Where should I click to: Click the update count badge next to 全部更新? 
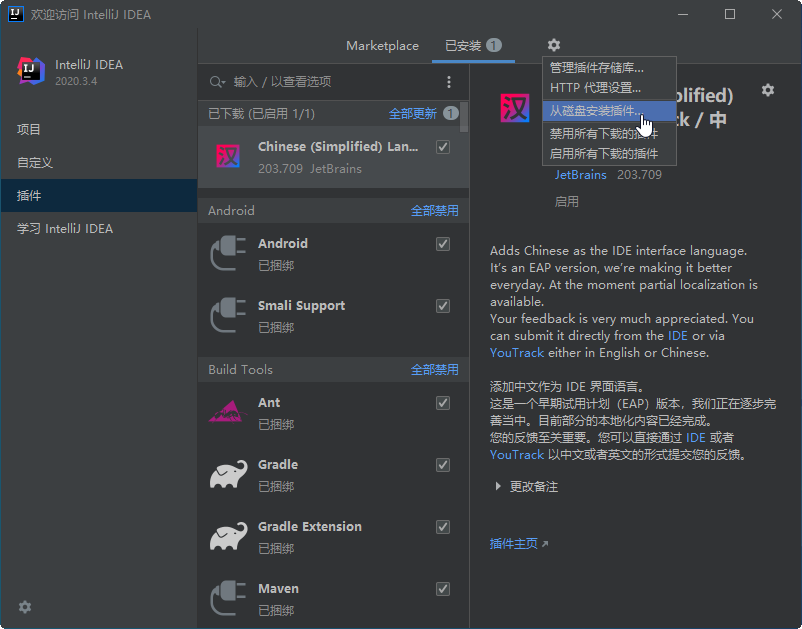[450, 113]
